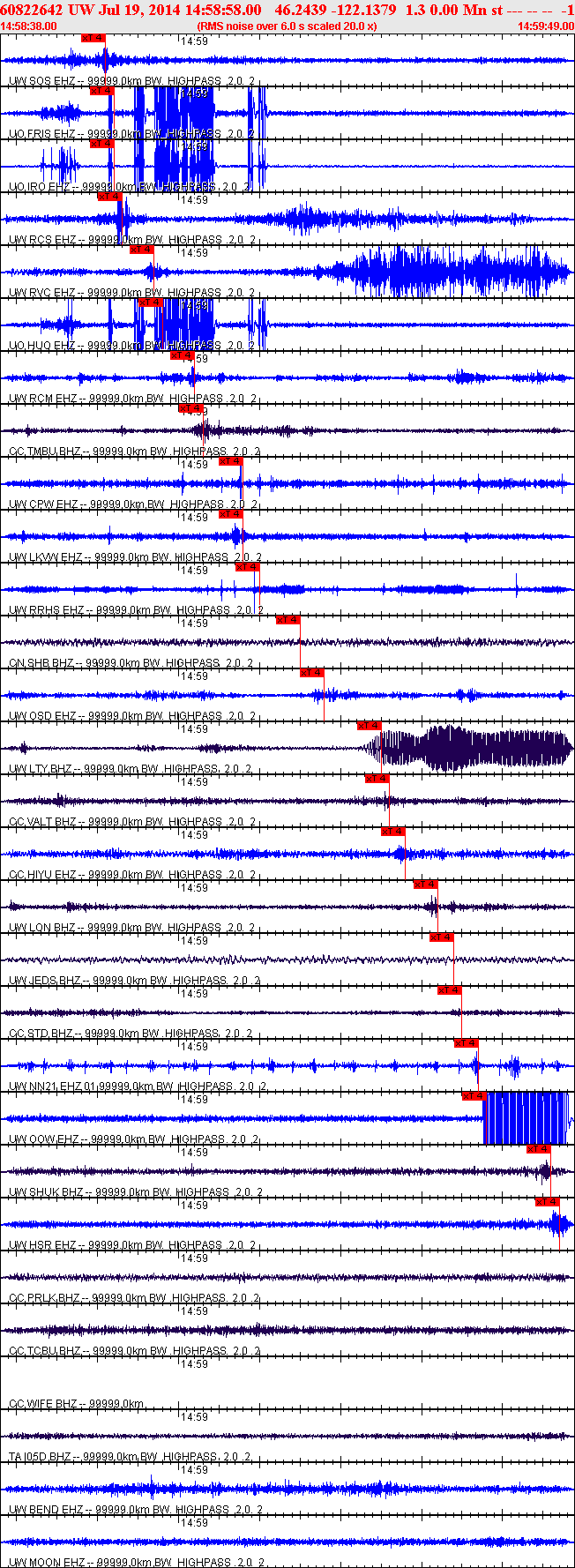Viewport: 575px width, 1568px height.
Task: Select the pick flag on CC HIYU trace
Action: coord(393,832)
